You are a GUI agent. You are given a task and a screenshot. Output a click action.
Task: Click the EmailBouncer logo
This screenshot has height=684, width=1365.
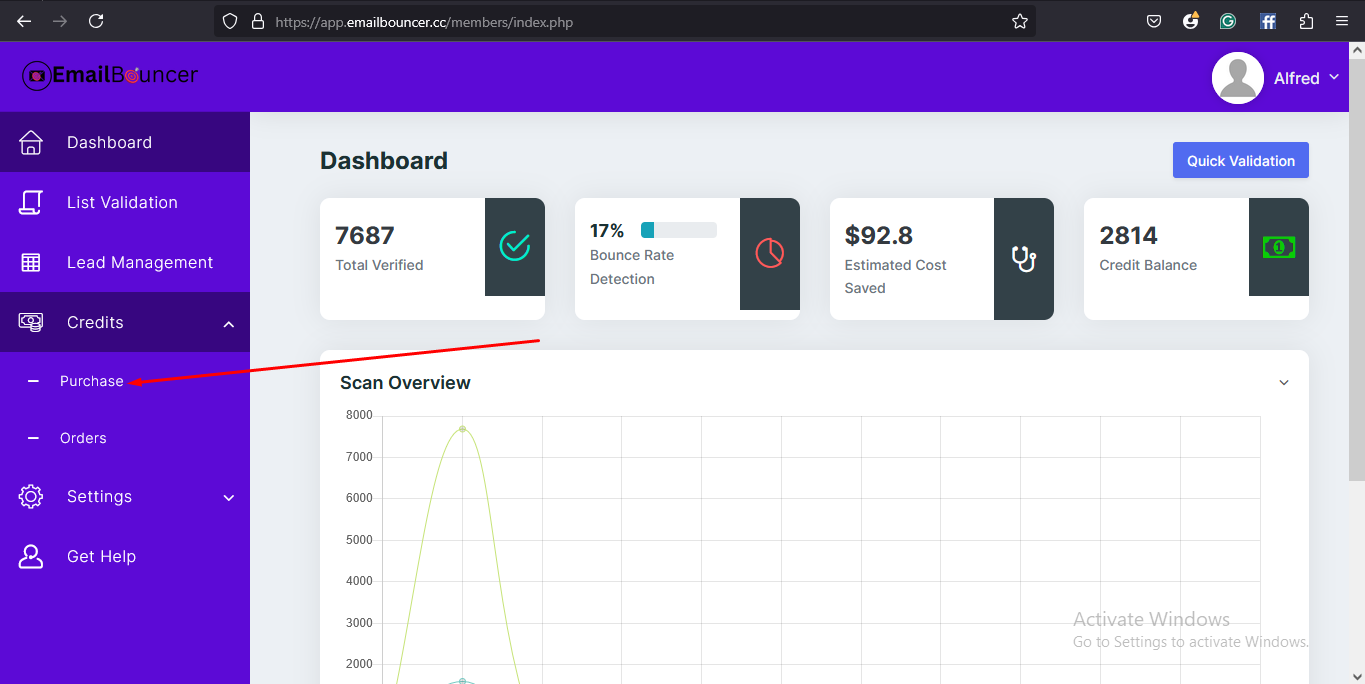[110, 75]
